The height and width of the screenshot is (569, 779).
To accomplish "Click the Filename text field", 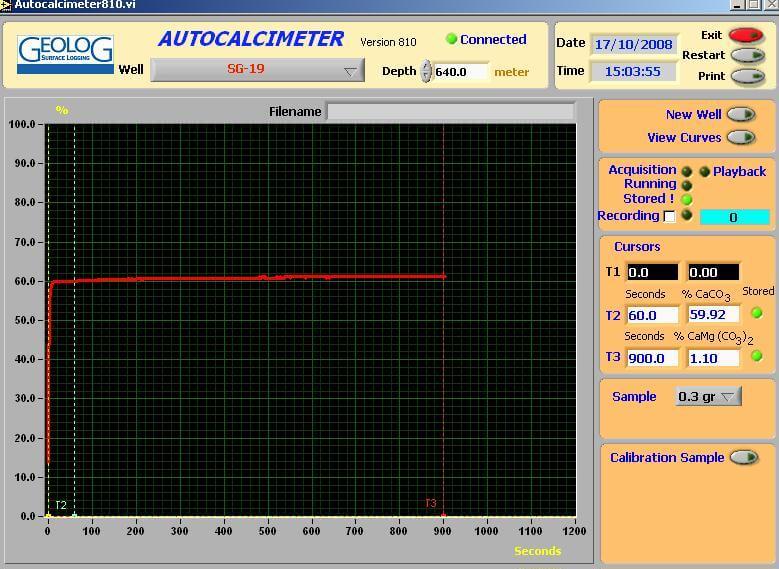I will [450, 112].
